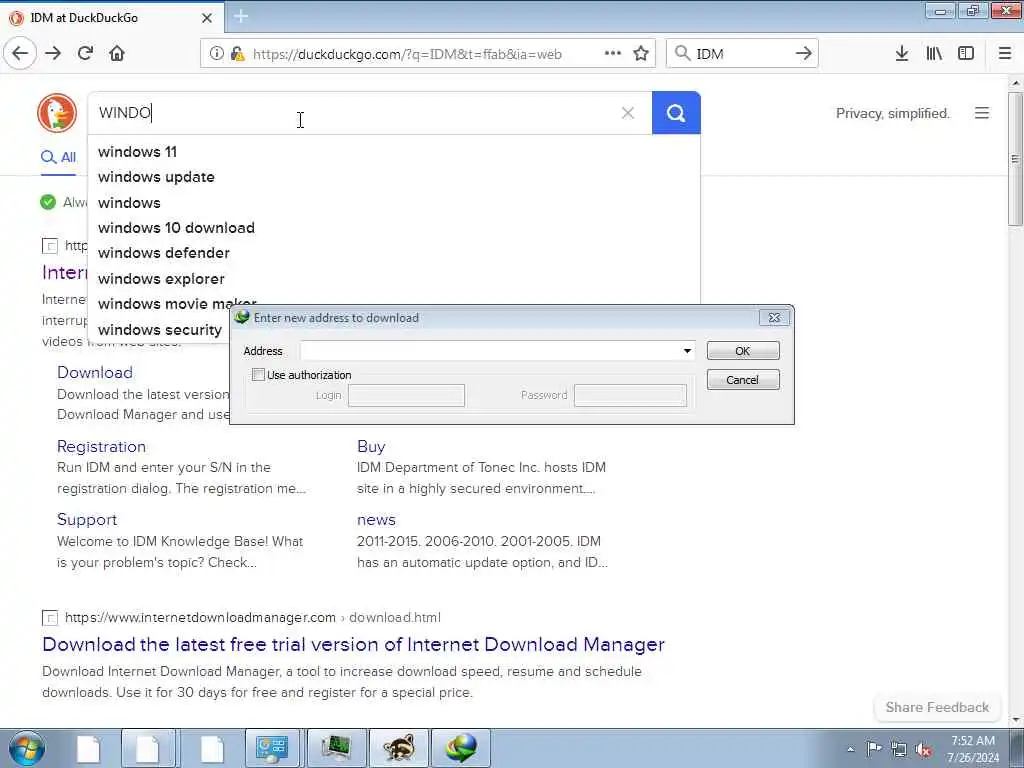The image size is (1024, 768).
Task: Click the Privacy, simplified. text
Action: [x=893, y=113]
